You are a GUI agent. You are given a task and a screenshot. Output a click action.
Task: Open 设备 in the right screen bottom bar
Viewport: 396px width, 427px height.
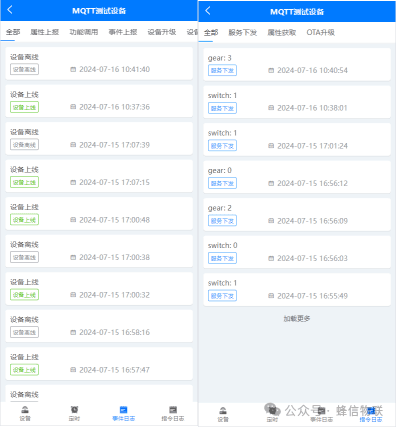tap(223, 414)
